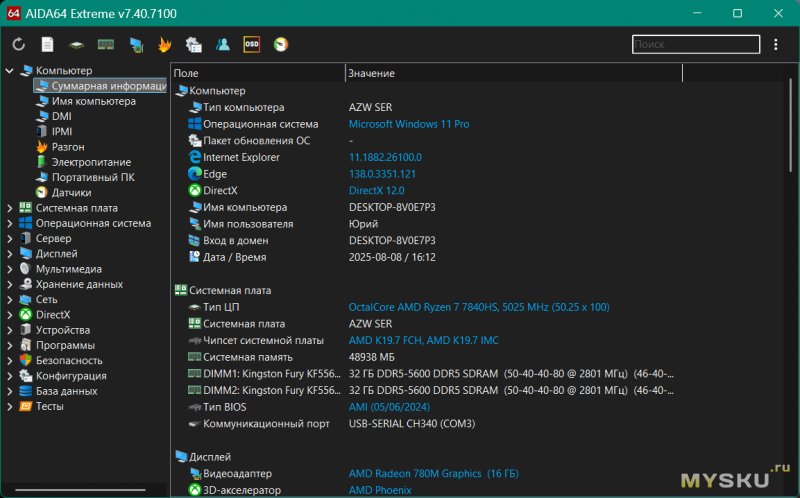Click the Поле column header
The image size is (800, 498).
pyautogui.click(x=259, y=73)
